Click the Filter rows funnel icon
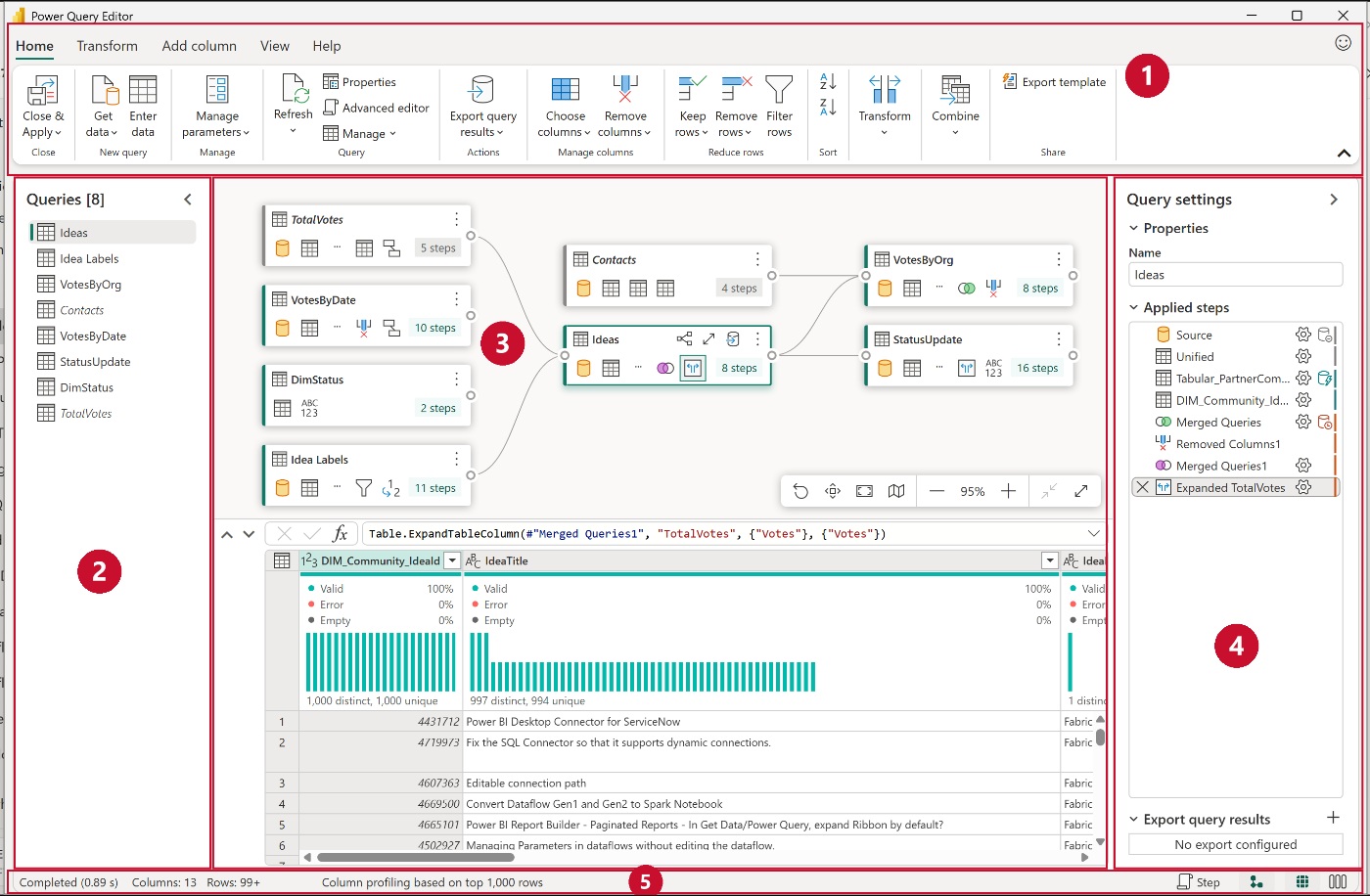Viewport: 1370px width, 896px height. tap(779, 90)
